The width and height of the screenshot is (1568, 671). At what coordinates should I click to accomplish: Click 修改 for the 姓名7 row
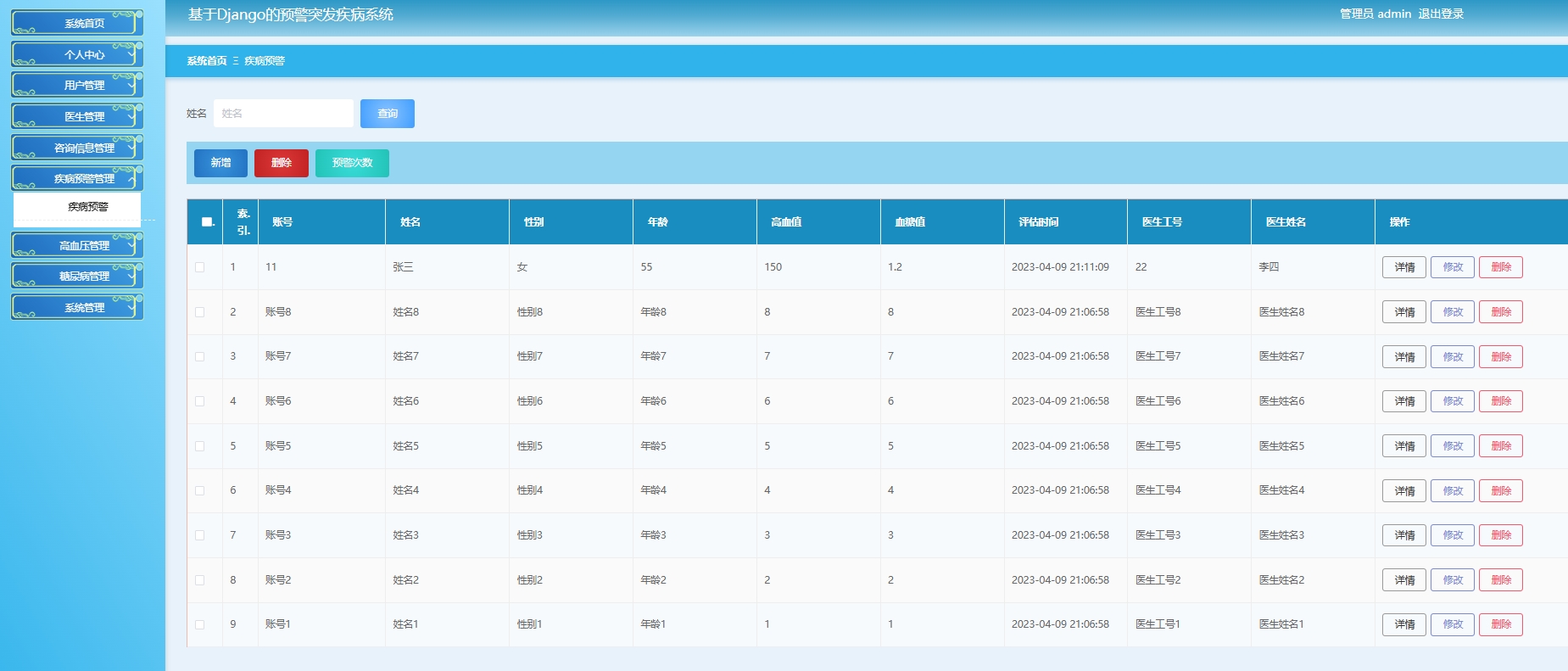point(1453,356)
